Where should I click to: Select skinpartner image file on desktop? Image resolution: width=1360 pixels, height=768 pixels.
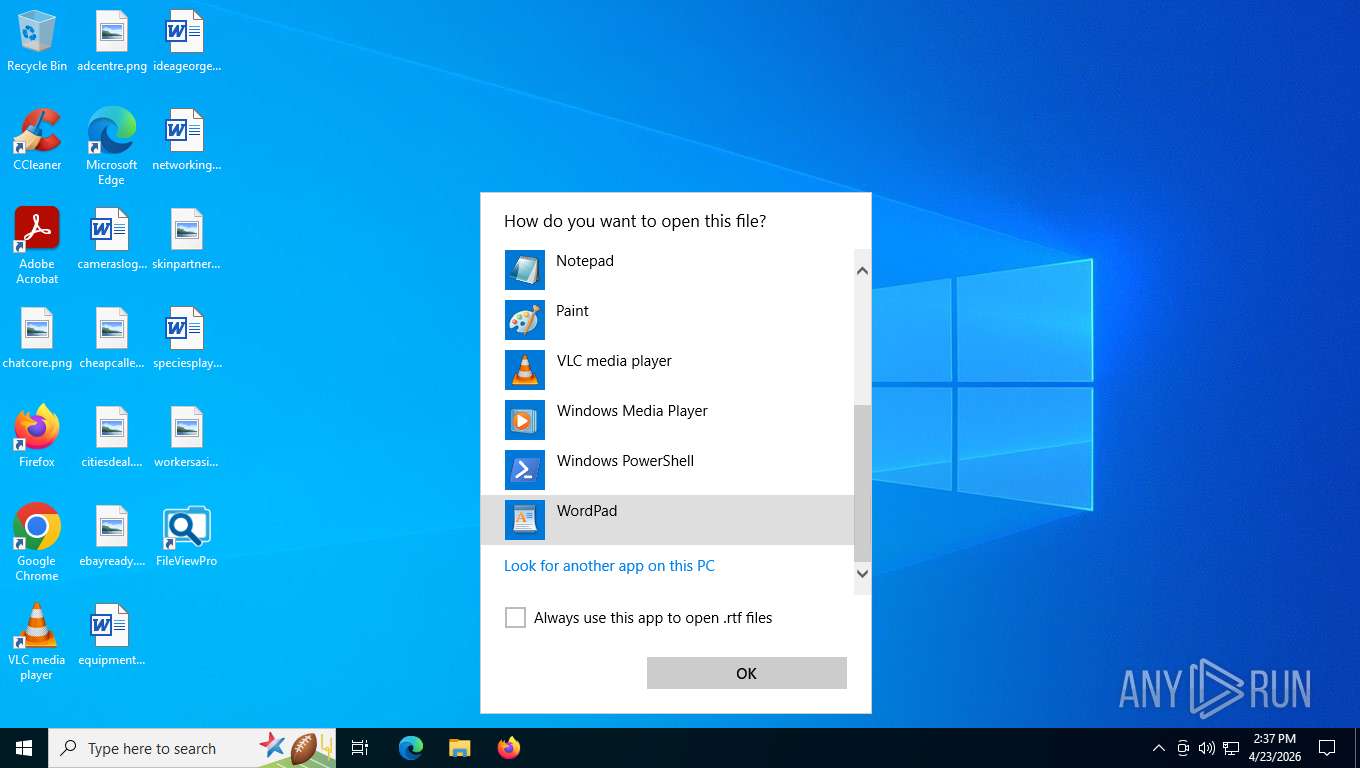(187, 240)
